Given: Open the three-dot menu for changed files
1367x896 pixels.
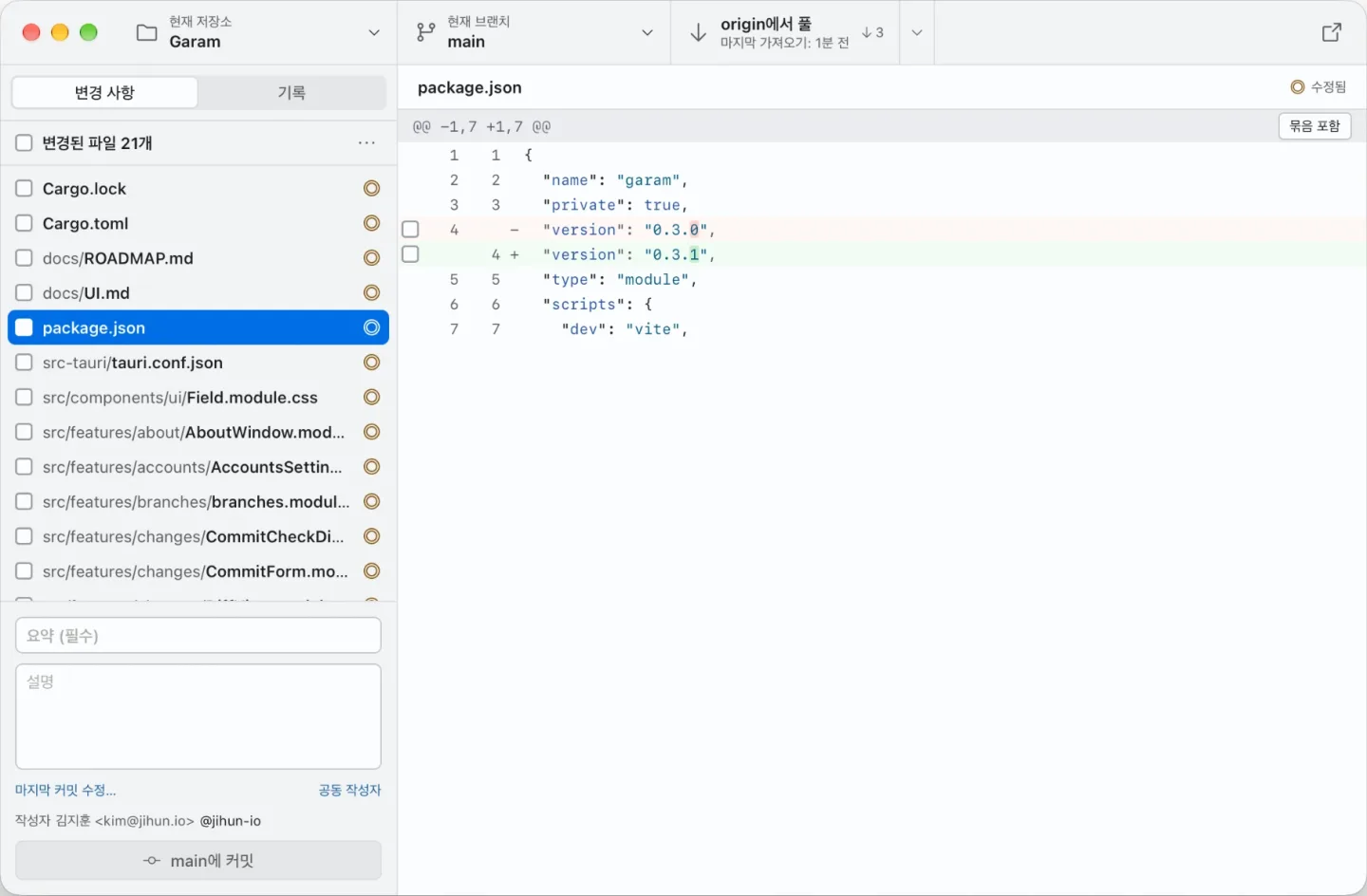Looking at the screenshot, I should click(x=366, y=142).
